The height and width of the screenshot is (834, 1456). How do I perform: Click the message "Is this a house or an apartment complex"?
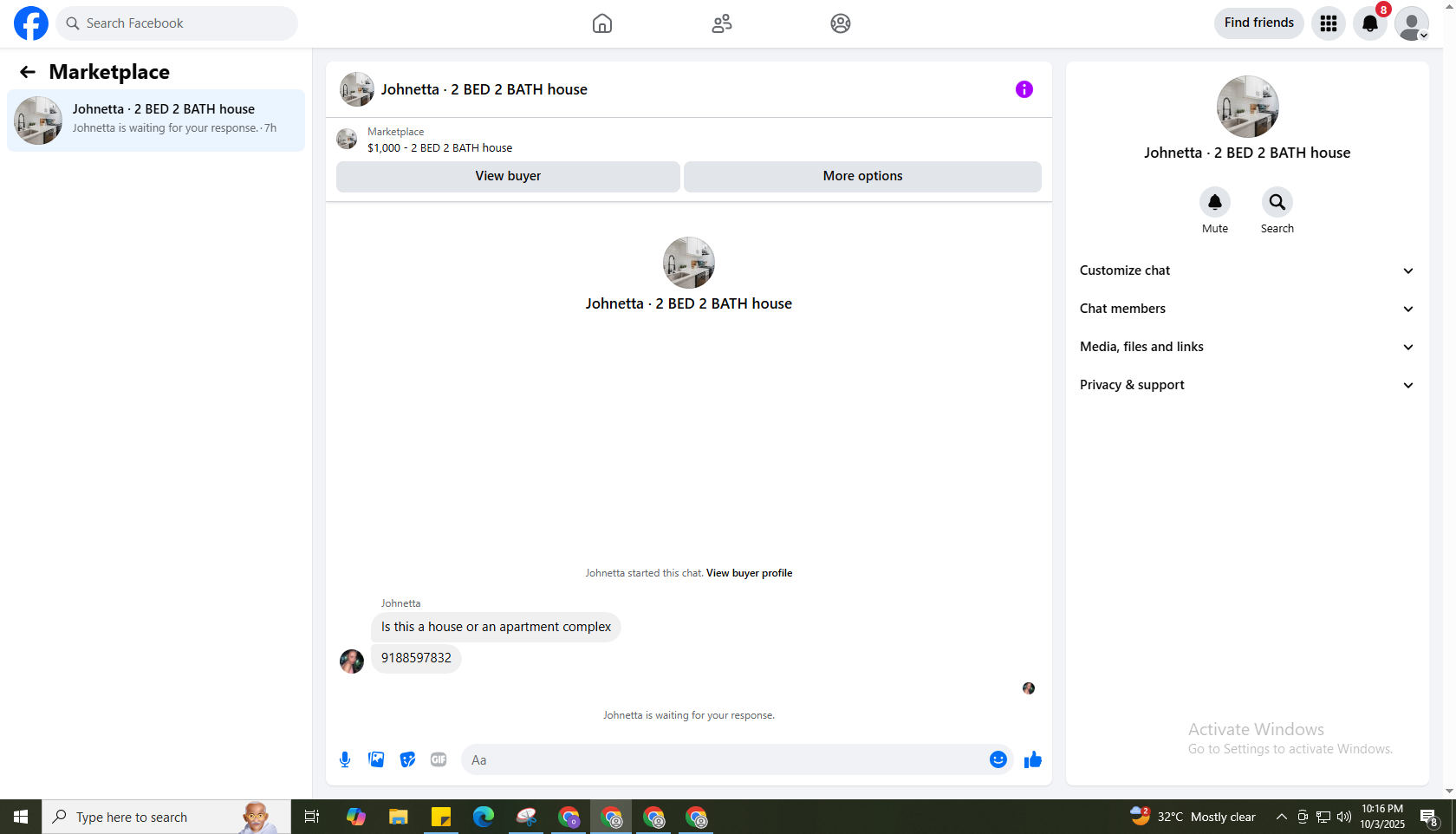click(x=496, y=627)
